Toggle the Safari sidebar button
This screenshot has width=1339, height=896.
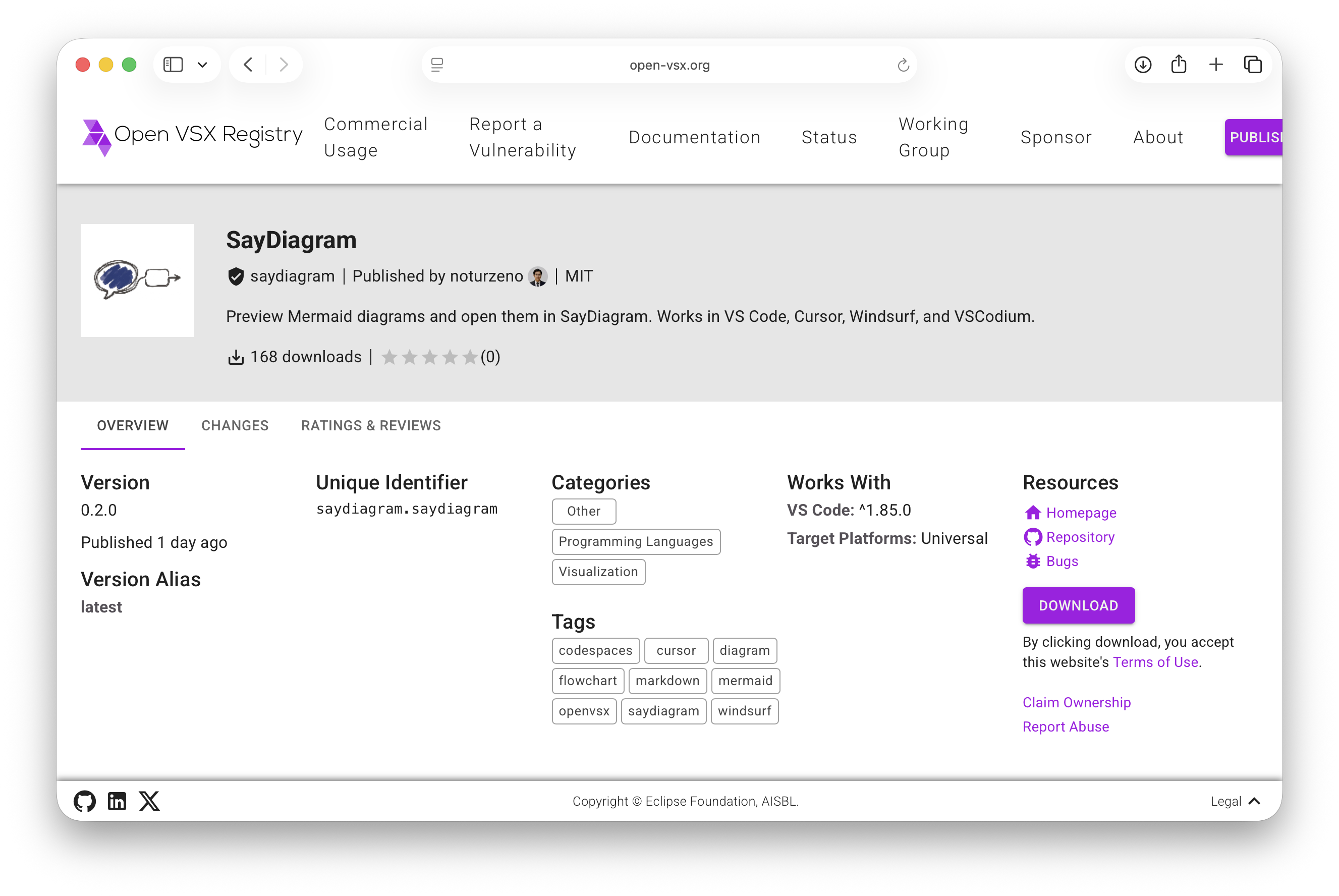pyautogui.click(x=173, y=65)
